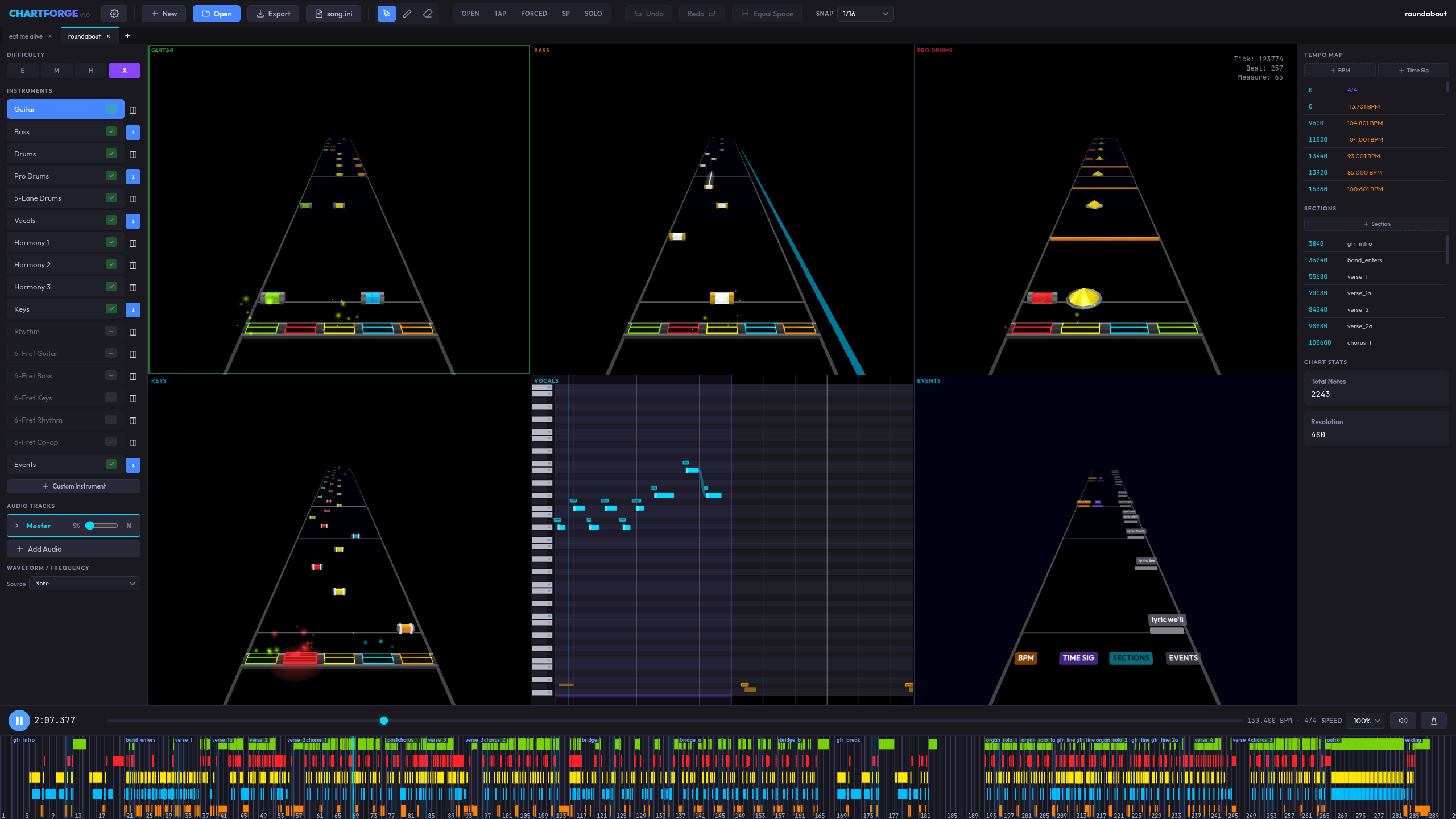Uncheck the Drums instrument checkbox
Screen dimensions: 1456x819
pyautogui.click(x=111, y=153)
